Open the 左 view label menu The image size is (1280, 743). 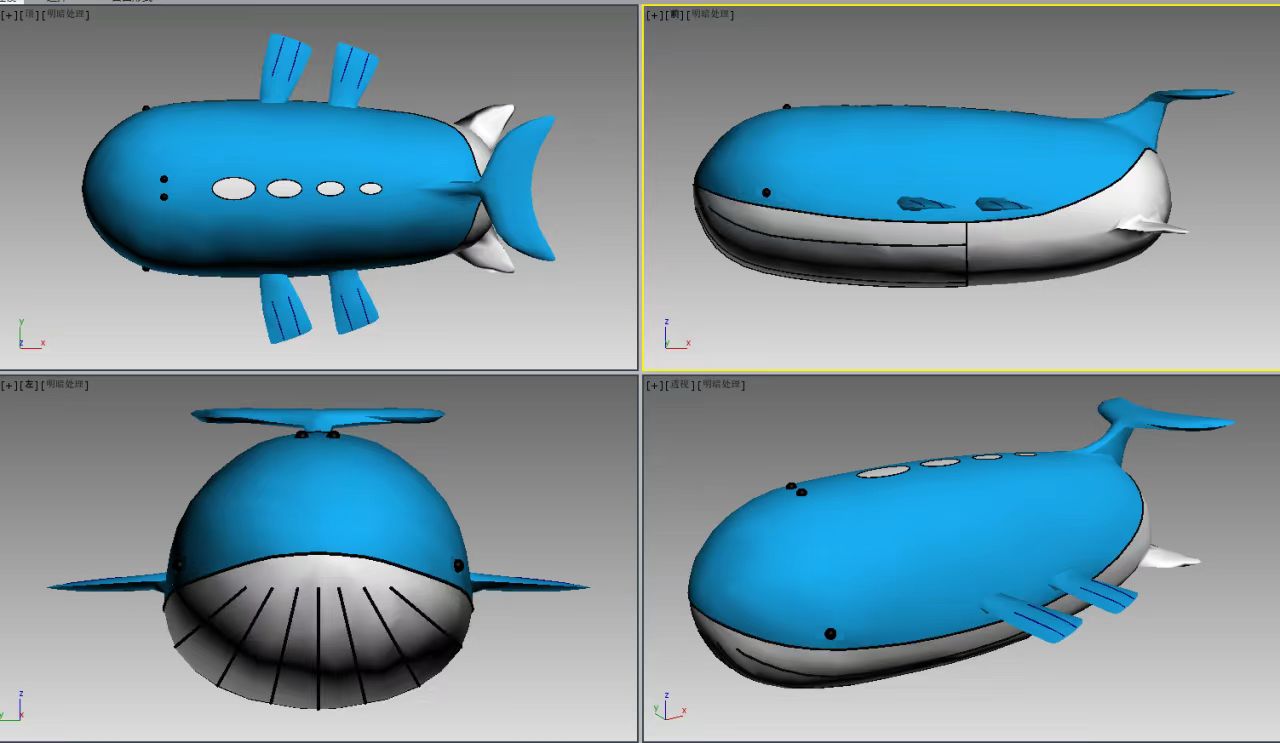tap(30, 385)
